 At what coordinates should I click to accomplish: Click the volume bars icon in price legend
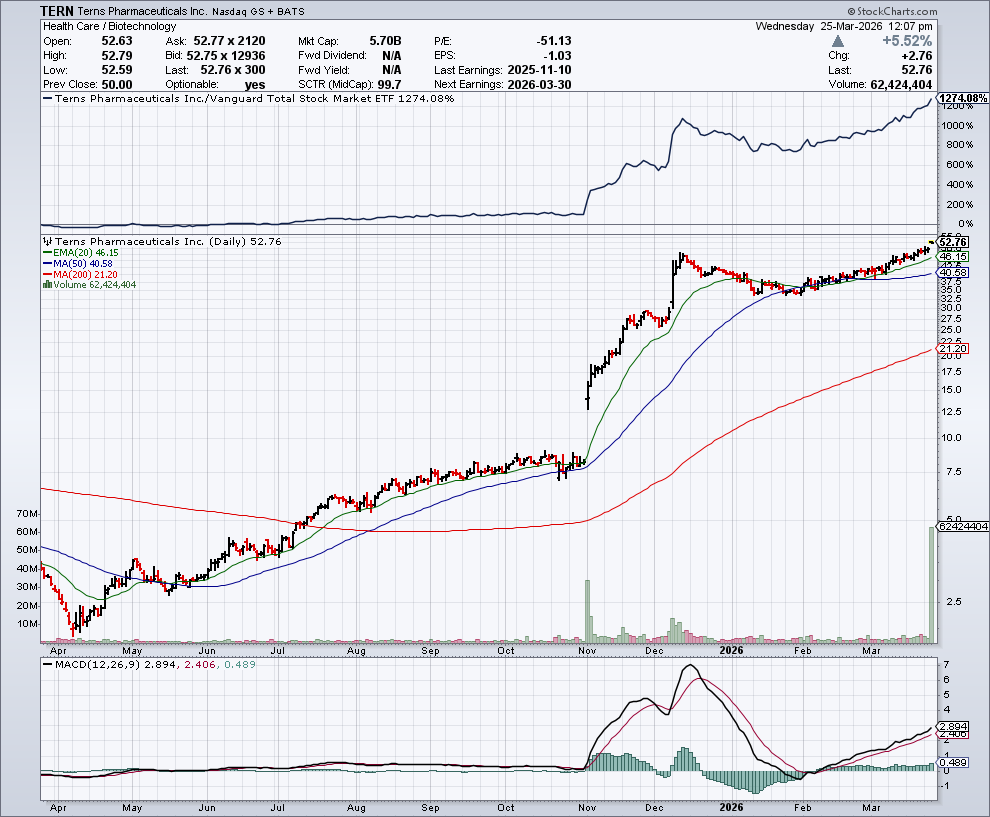click(45, 285)
